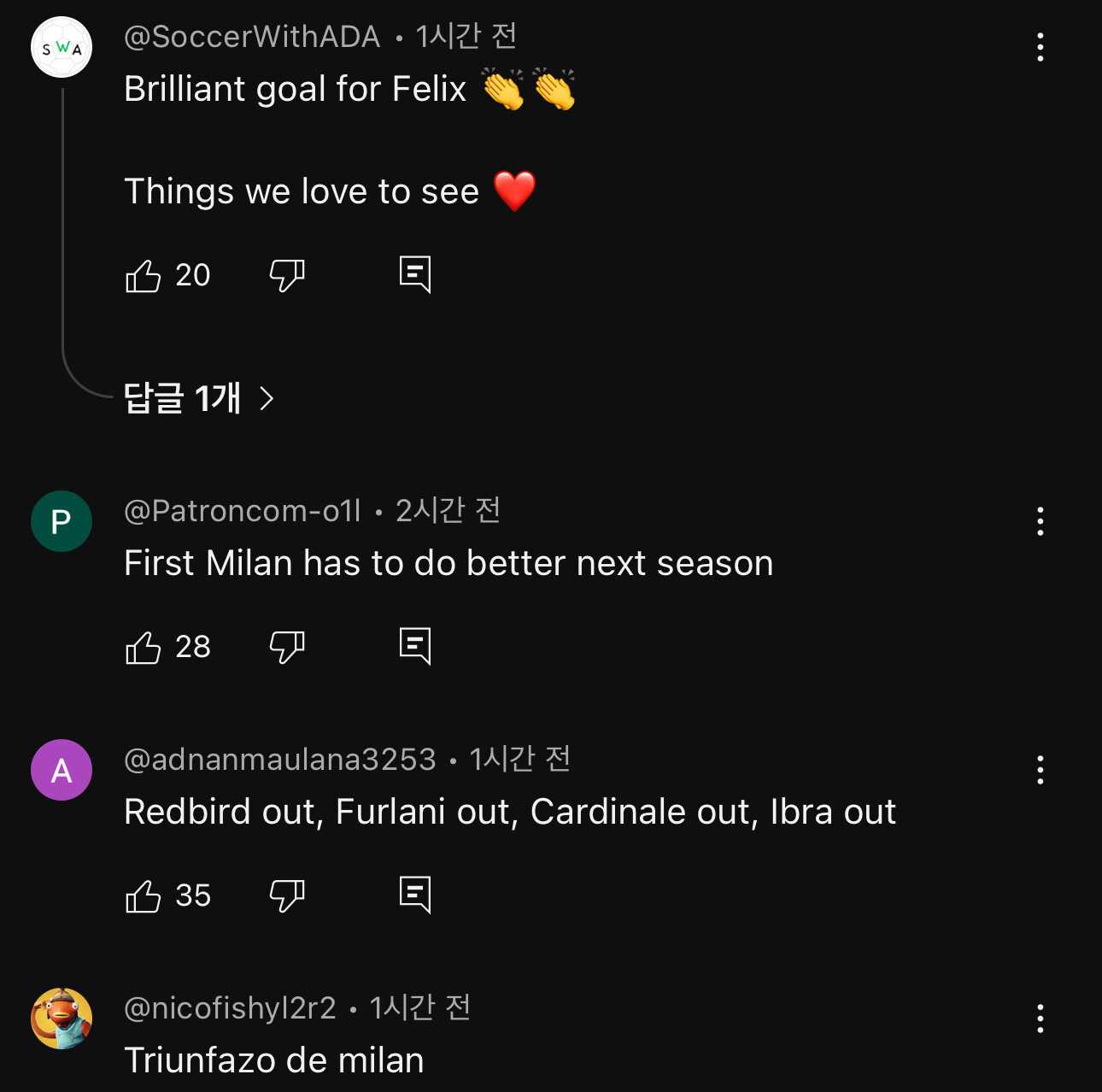This screenshot has width=1102, height=1092.
Task: Reply to the Patroncom-o1l comment
Action: coord(415,647)
